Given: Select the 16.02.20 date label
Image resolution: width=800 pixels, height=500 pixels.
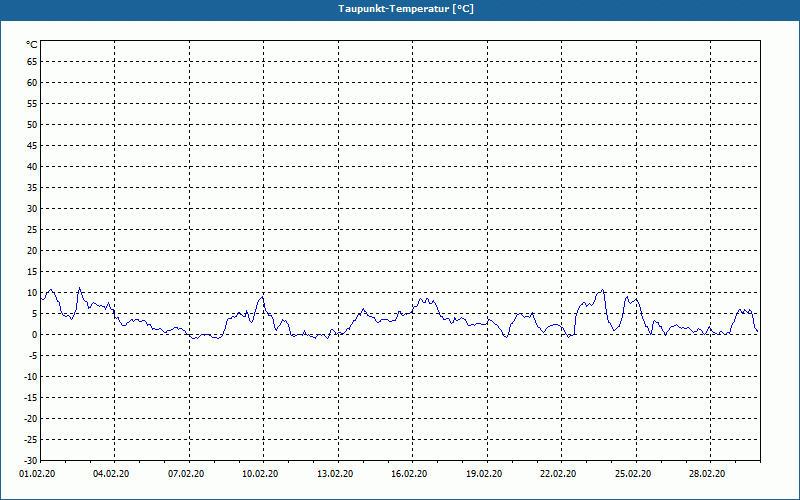Looking at the screenshot, I should click(409, 474).
